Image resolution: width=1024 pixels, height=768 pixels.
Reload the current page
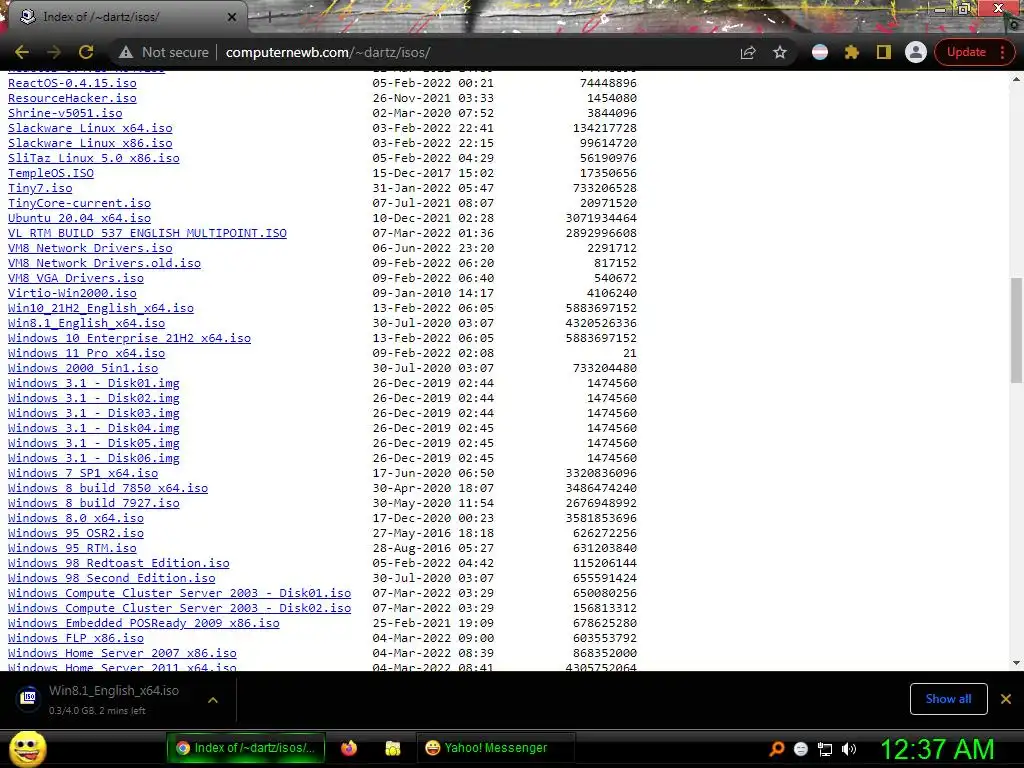86,52
